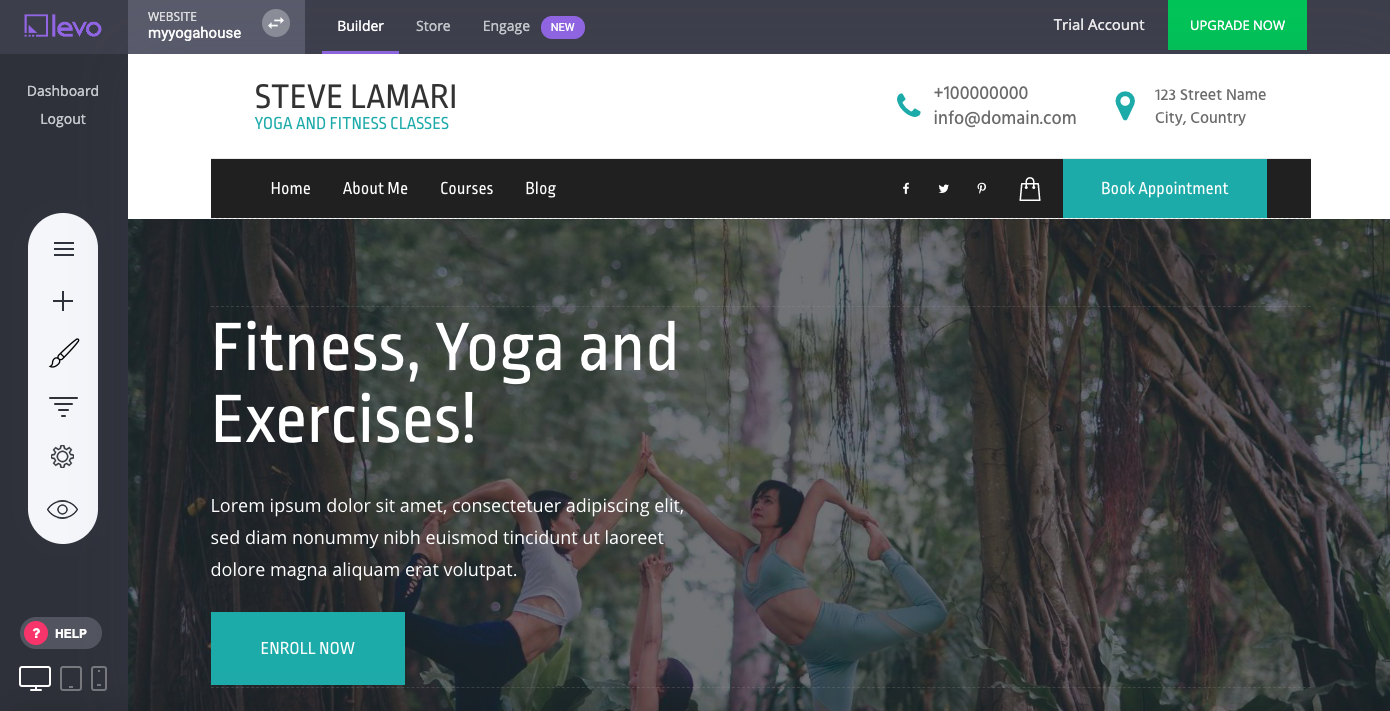Click the Pinterest icon in the nav bar
This screenshot has height=711, width=1390.
pos(982,189)
